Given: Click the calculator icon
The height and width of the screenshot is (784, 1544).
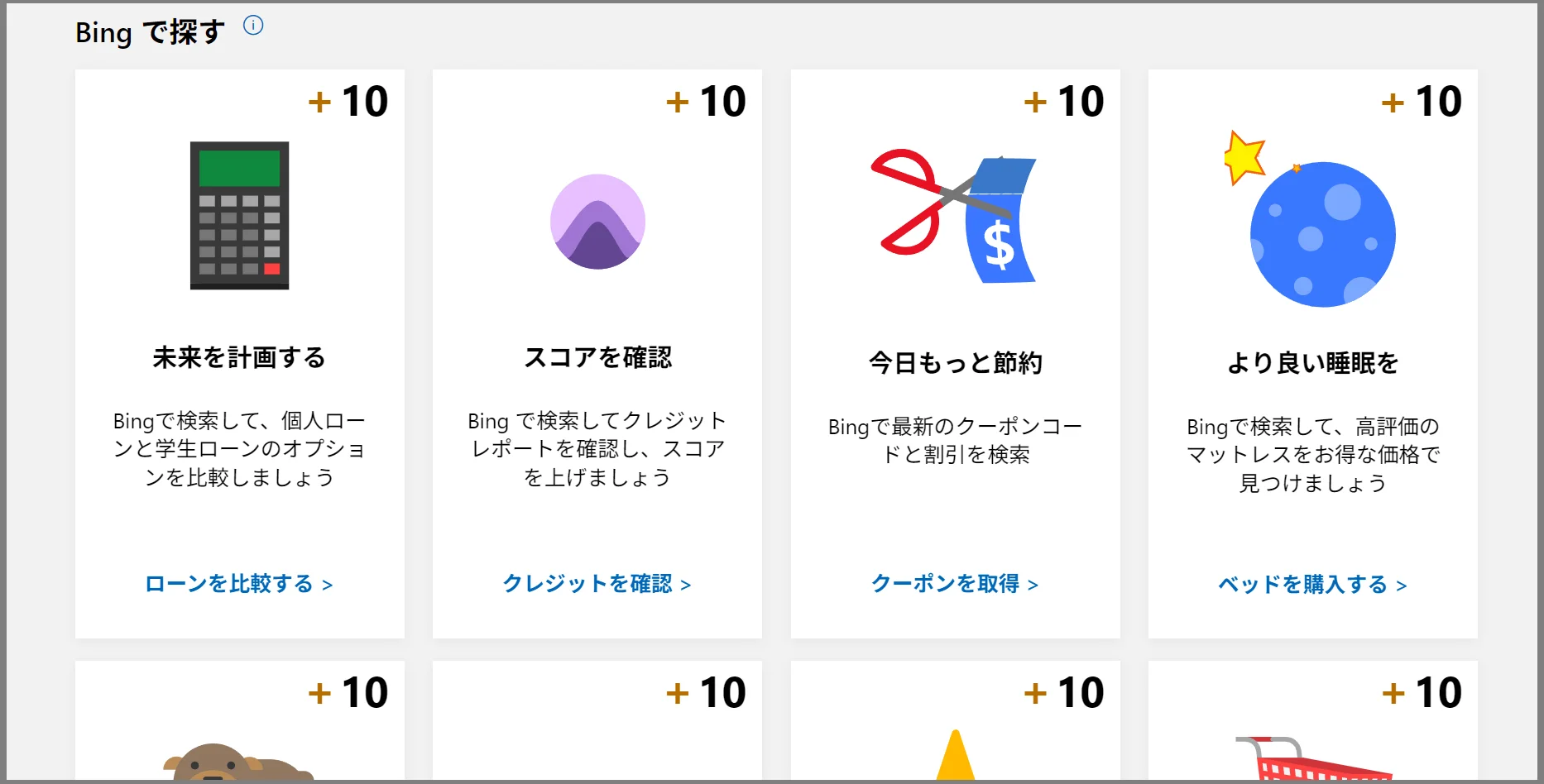Looking at the screenshot, I should [x=239, y=215].
